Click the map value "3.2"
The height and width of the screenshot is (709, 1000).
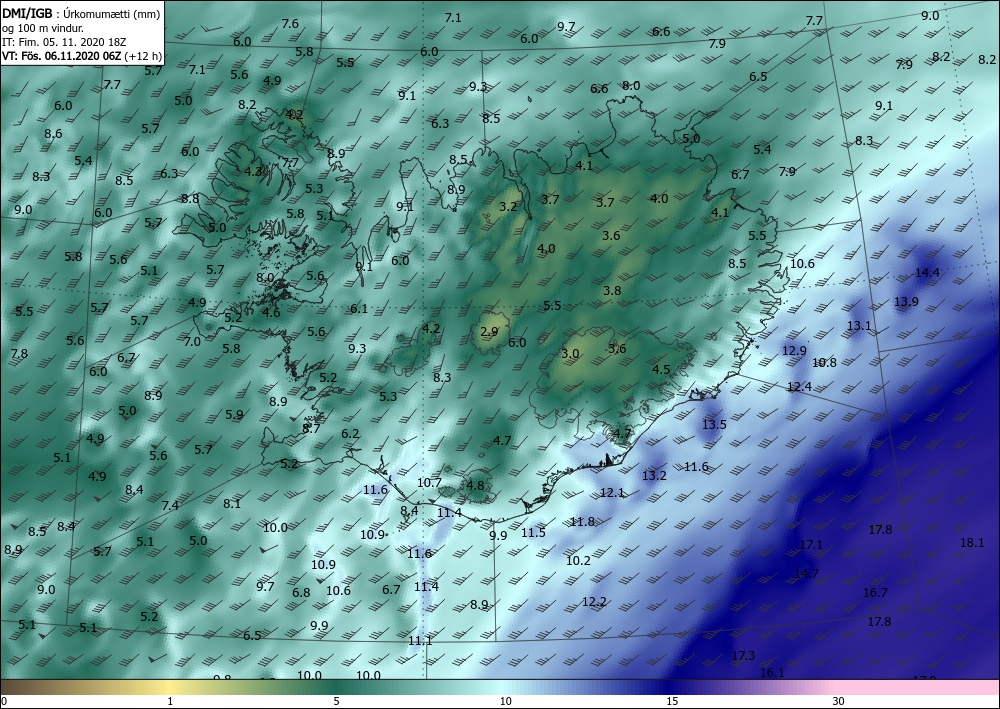tap(508, 207)
